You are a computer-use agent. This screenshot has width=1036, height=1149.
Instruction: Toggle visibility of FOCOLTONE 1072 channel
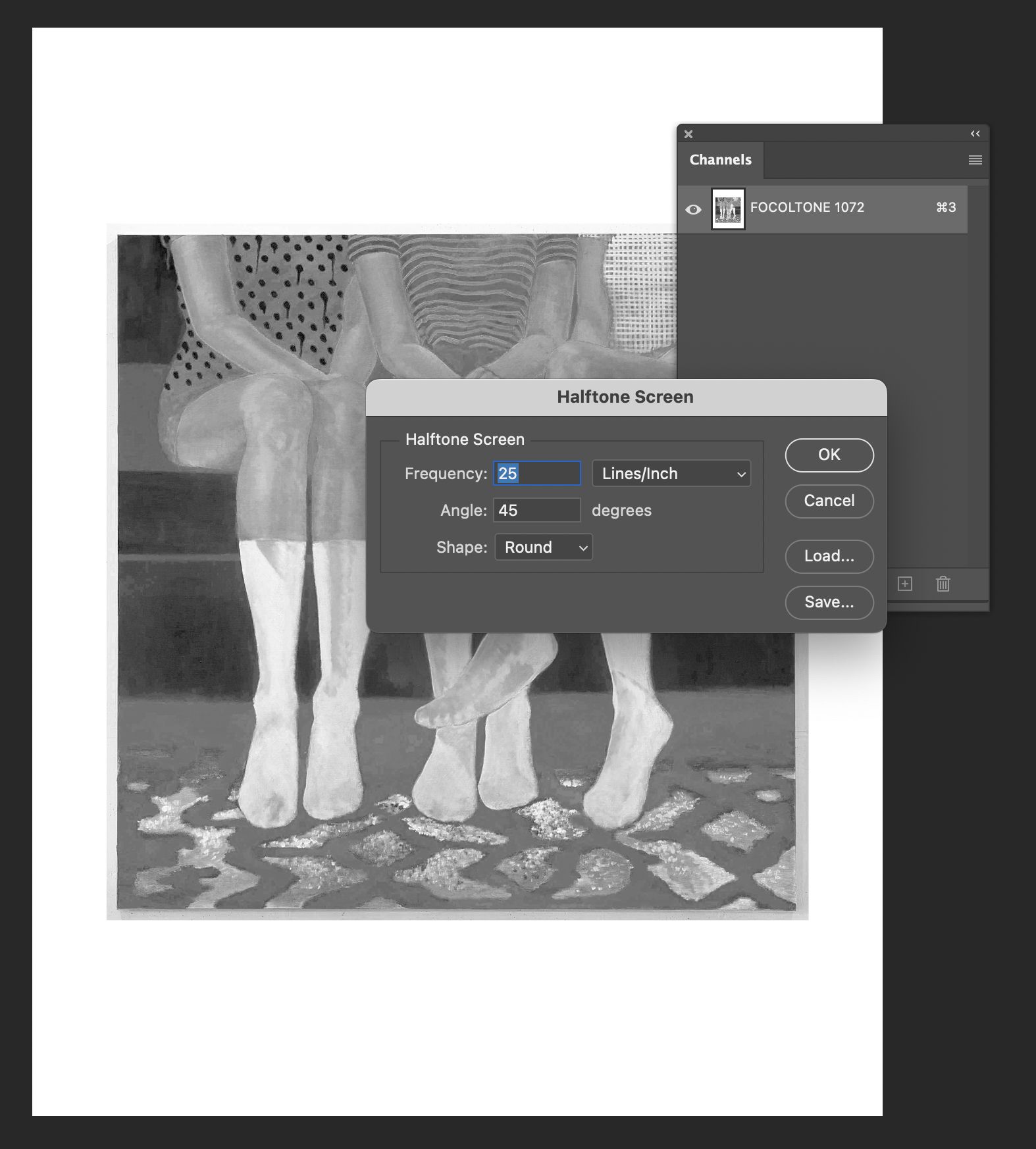tap(693, 209)
